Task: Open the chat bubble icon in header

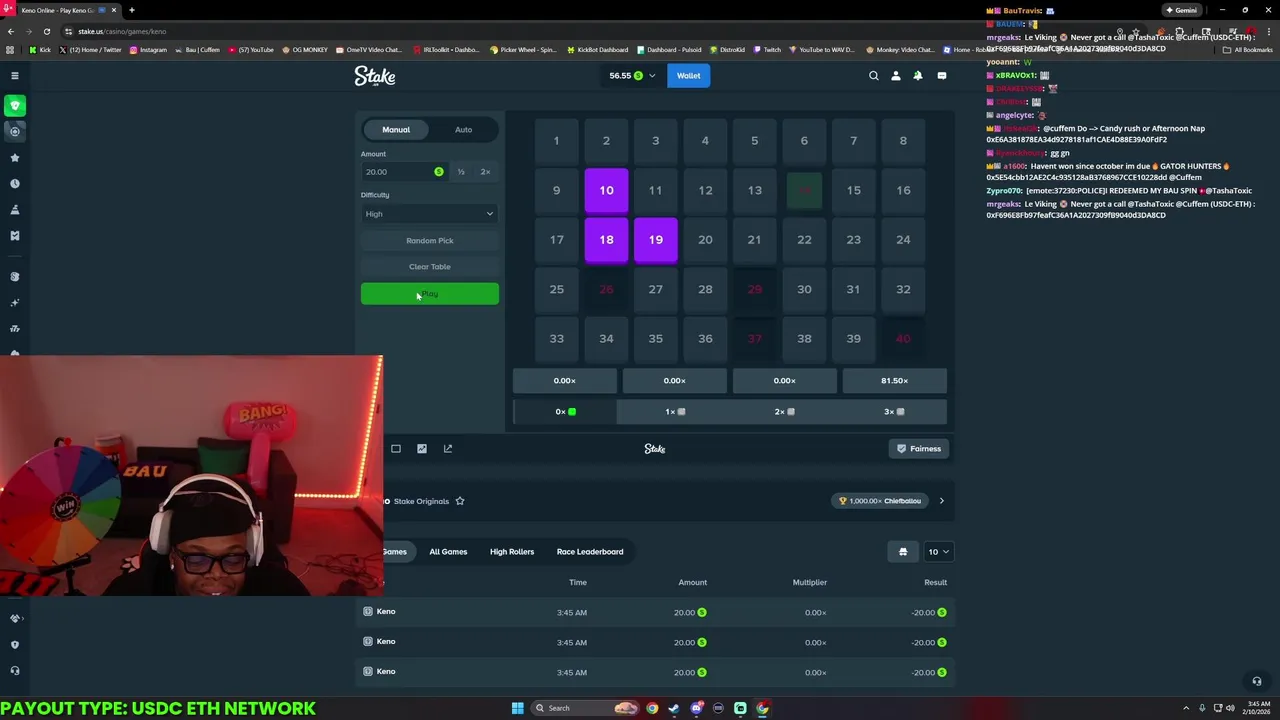Action: click(942, 76)
